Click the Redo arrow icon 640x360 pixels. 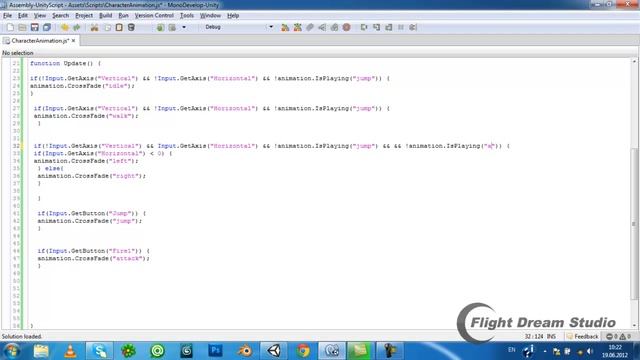tap(77, 27)
